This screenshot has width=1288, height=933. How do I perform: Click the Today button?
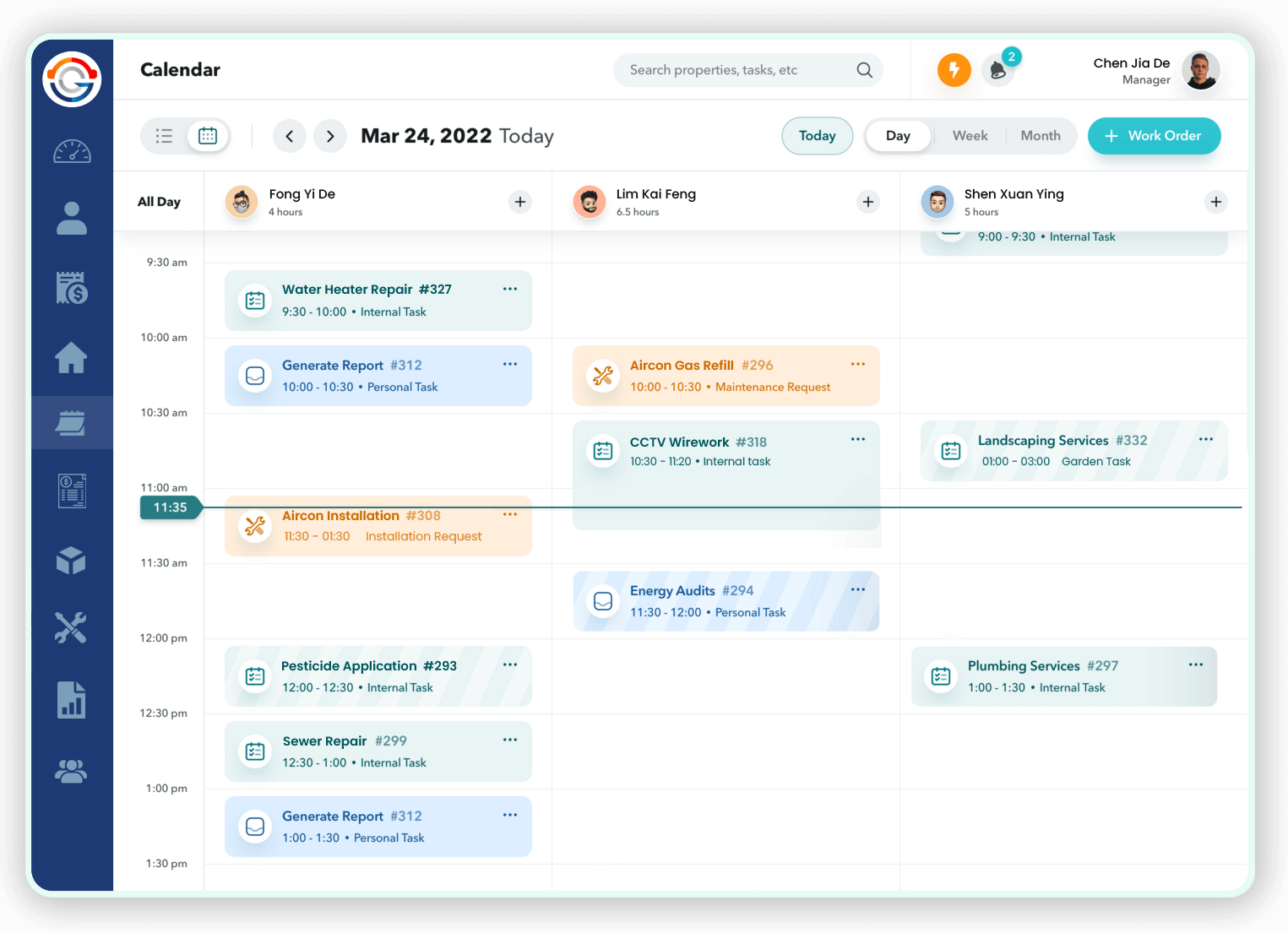pos(817,136)
